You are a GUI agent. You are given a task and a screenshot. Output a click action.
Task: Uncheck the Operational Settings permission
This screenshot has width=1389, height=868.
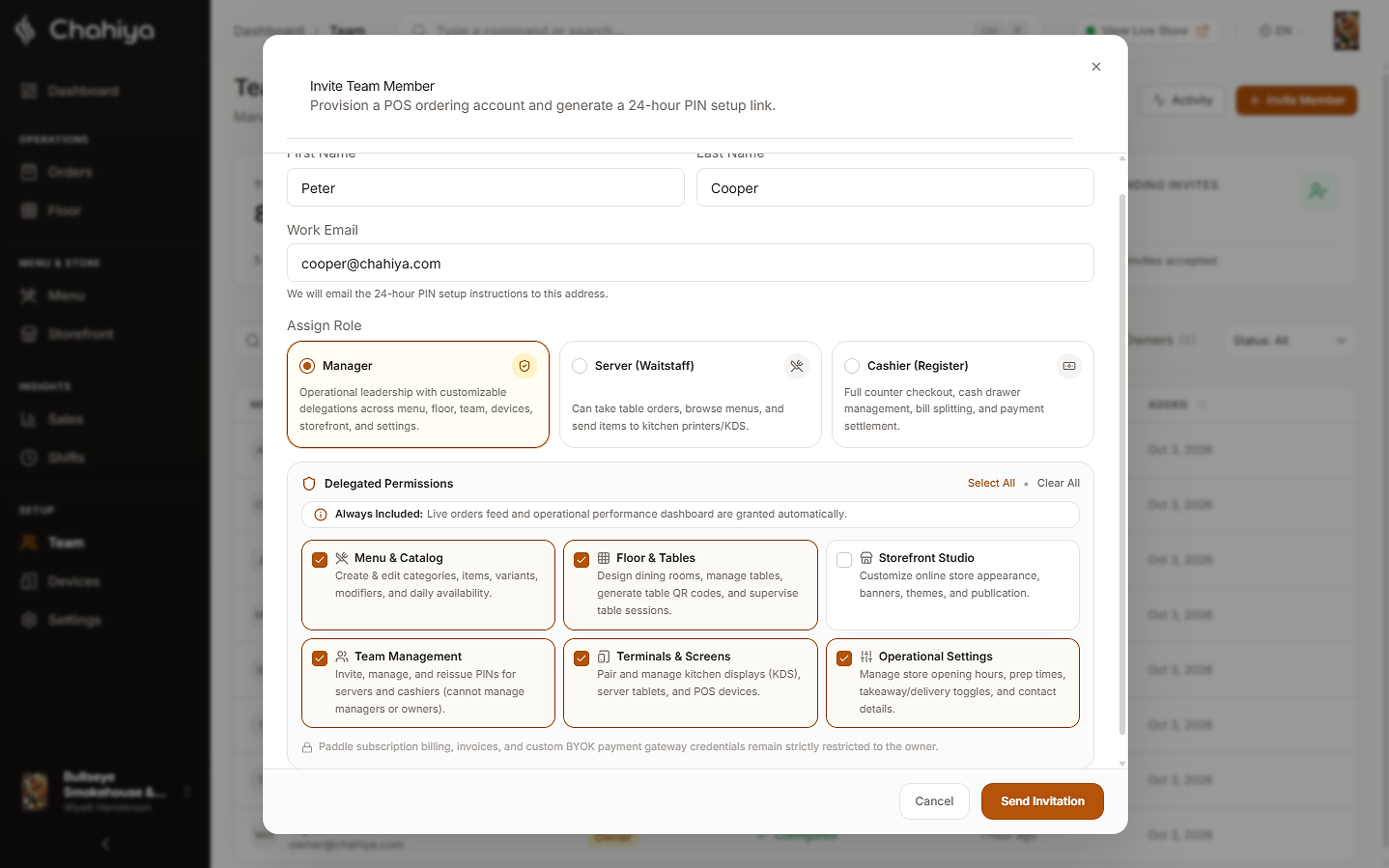(x=844, y=658)
